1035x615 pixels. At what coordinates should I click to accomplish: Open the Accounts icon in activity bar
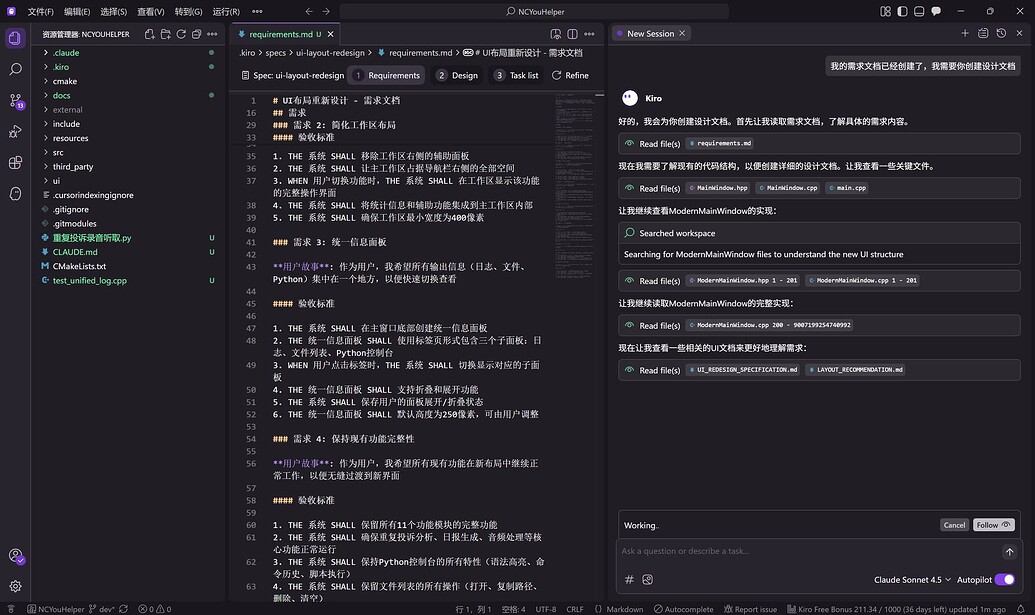[x=15, y=556]
